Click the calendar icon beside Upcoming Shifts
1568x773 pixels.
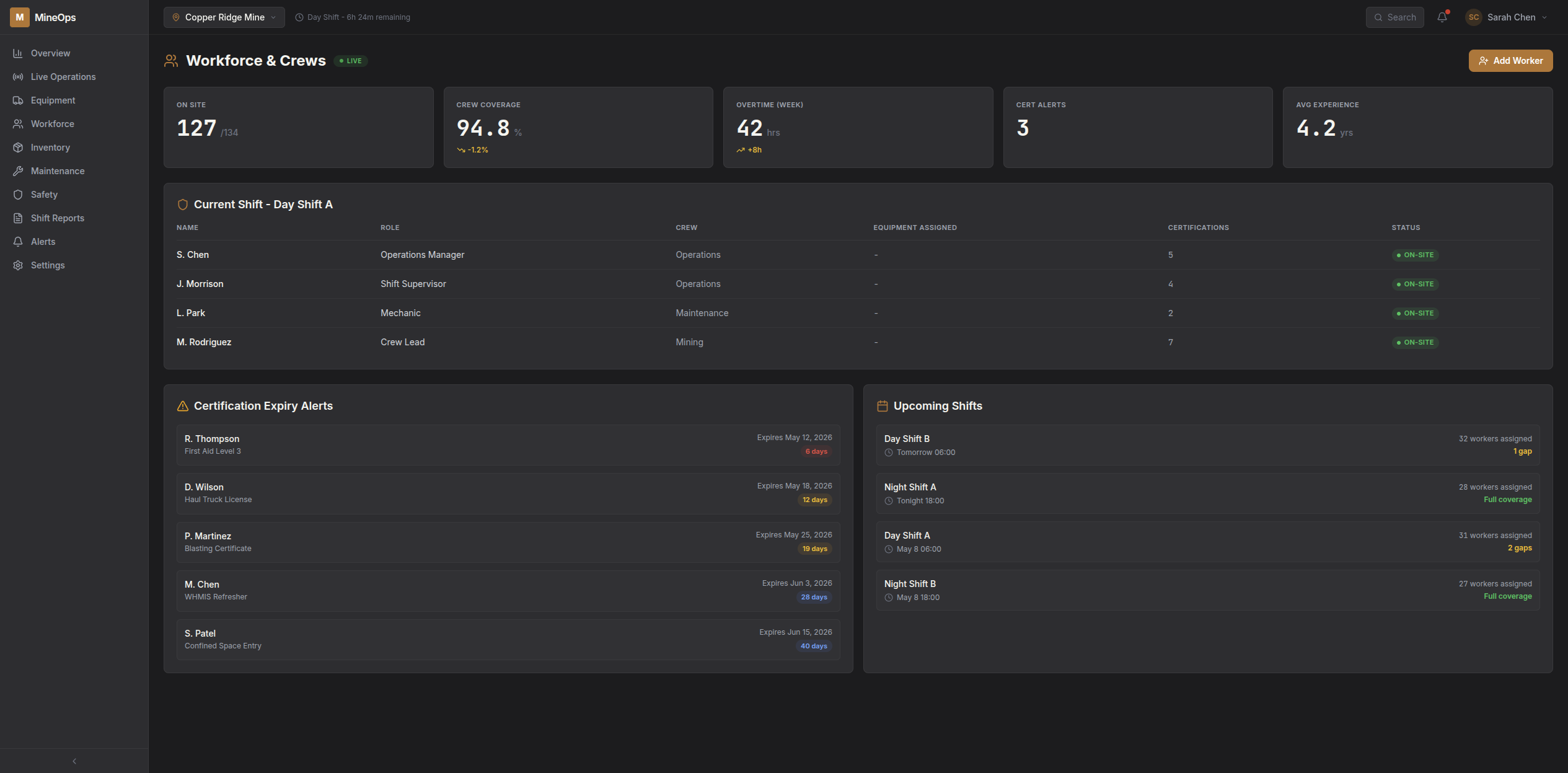click(x=883, y=406)
